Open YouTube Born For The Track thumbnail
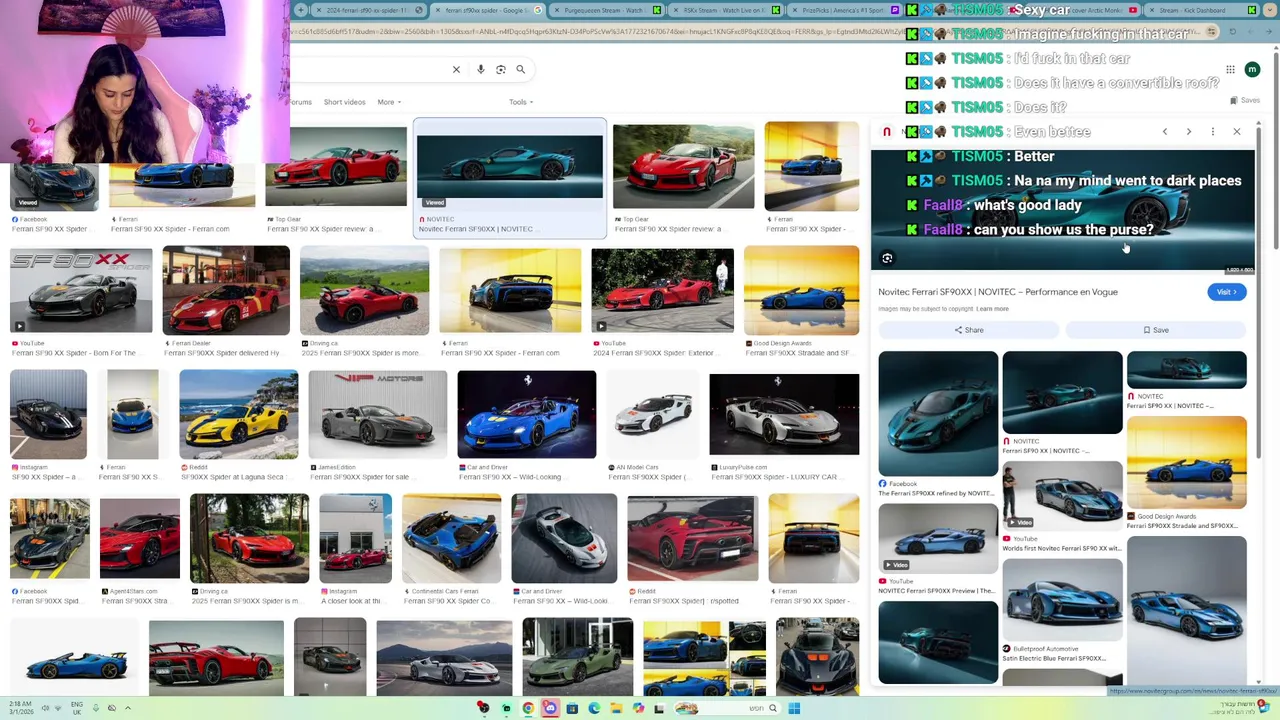The image size is (1280, 720). pyautogui.click(x=81, y=291)
